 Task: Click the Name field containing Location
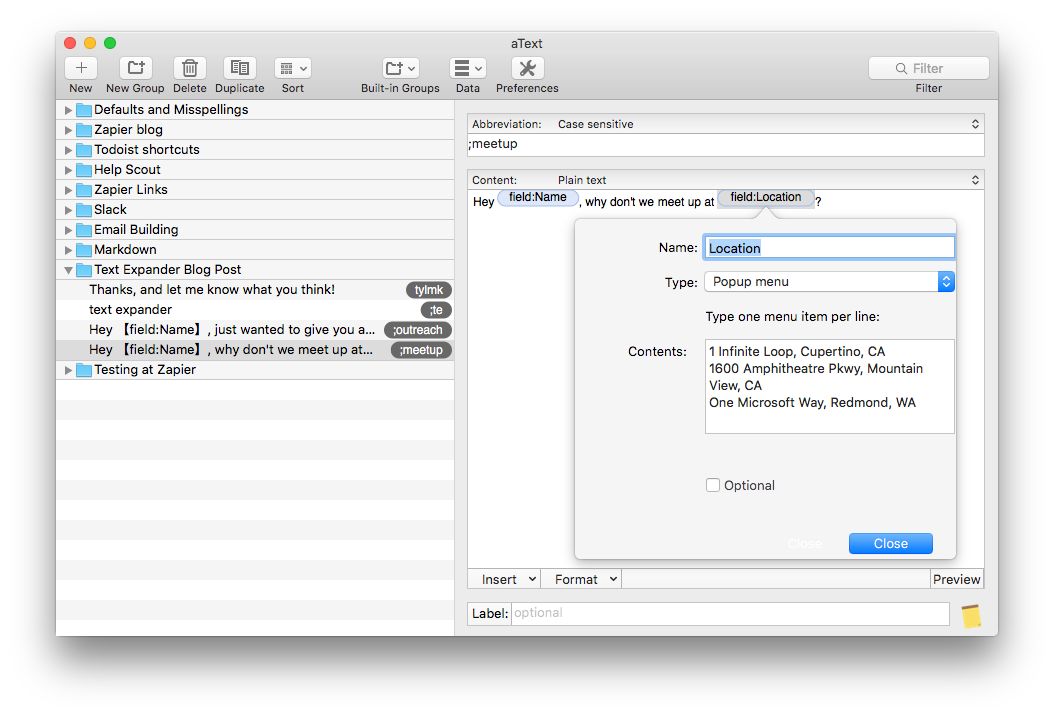[x=829, y=248]
